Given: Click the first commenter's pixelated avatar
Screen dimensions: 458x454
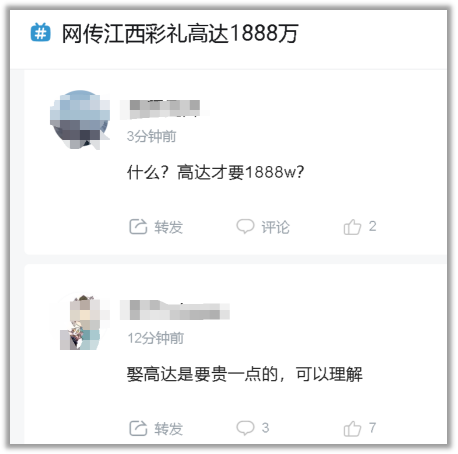Looking at the screenshot, I should click(x=80, y=119).
